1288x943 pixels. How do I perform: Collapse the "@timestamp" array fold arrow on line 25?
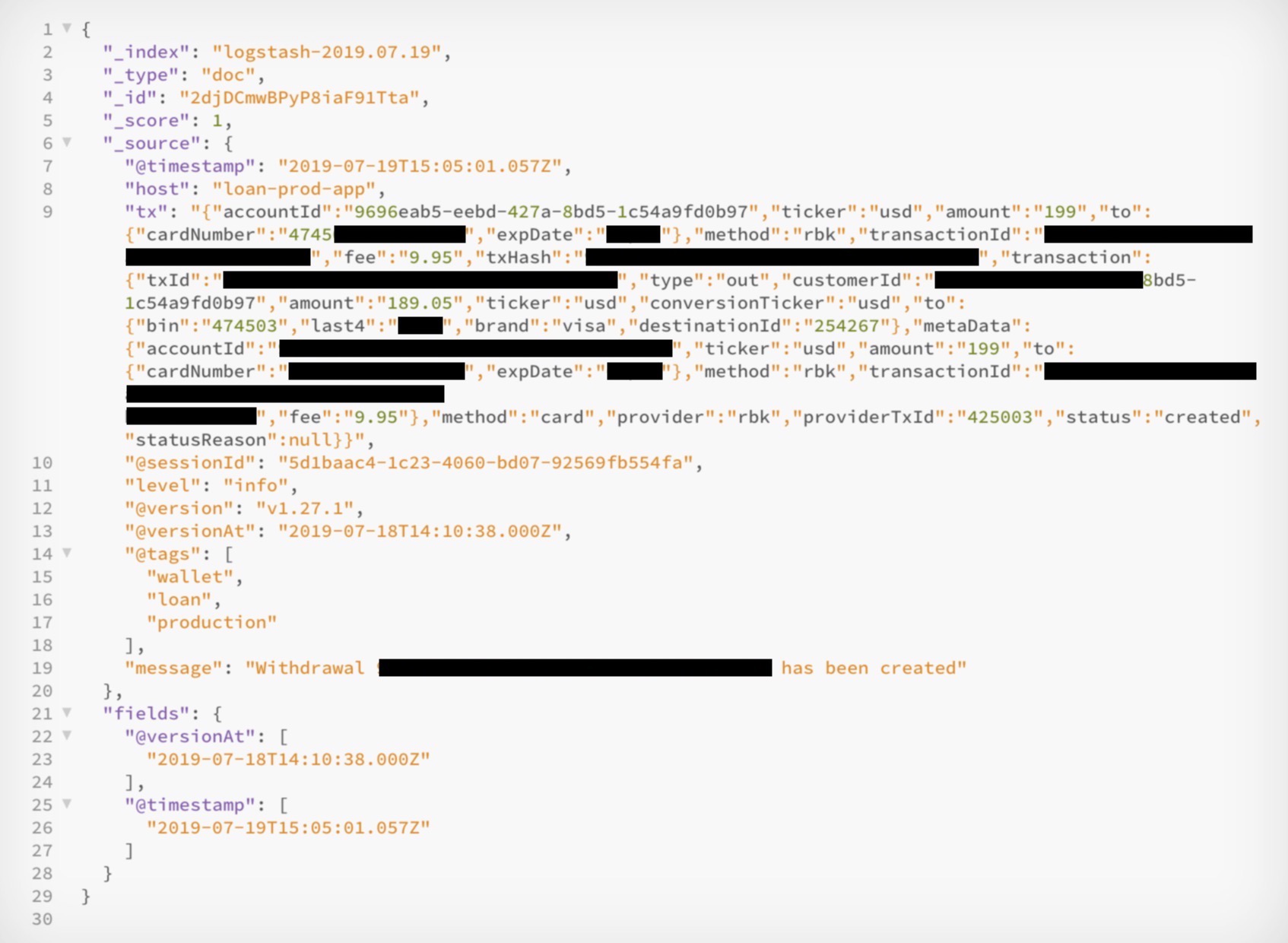[67, 804]
